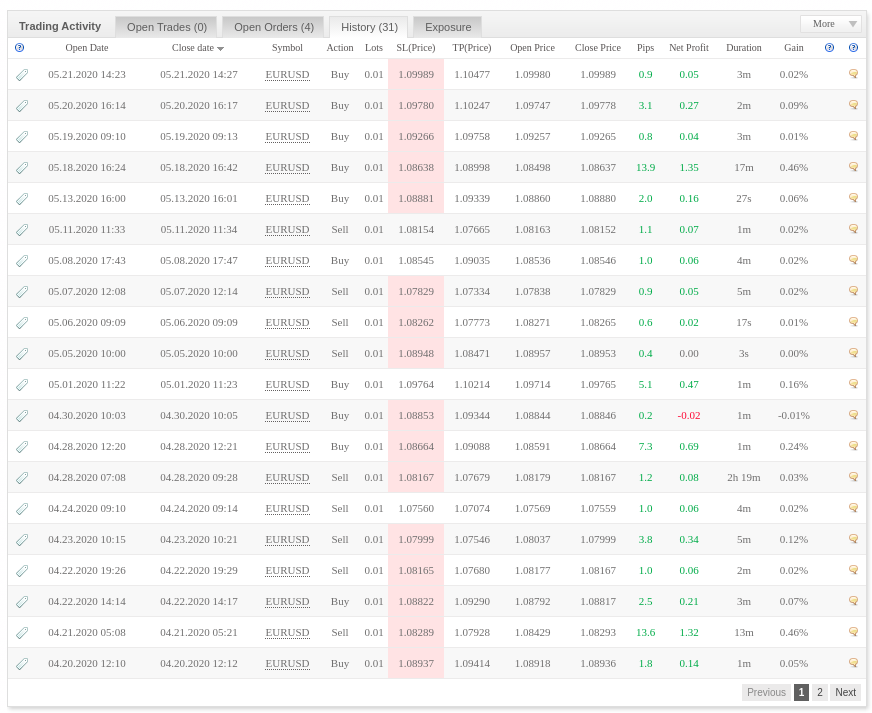Switch to Open Orders (4) tab
Image resolution: width=872 pixels, height=713 pixels.
pyautogui.click(x=274, y=27)
